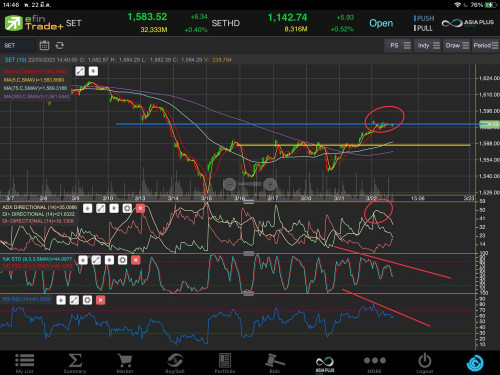Screen dimensions: 500x375
Task: Open the calendar date picker icon
Action: tap(44, 45)
